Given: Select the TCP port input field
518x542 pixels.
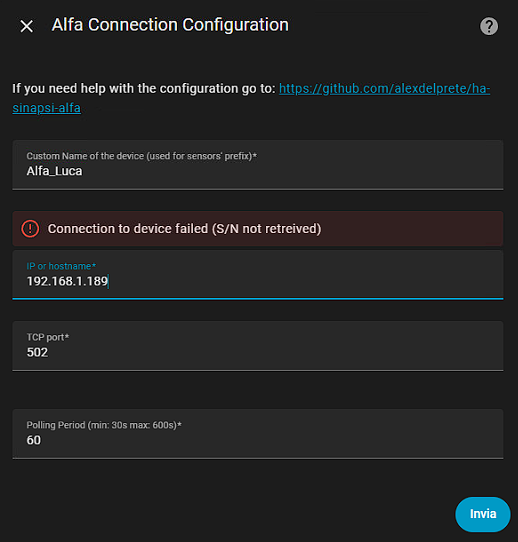Looking at the screenshot, I should pyautogui.click(x=258, y=346).
